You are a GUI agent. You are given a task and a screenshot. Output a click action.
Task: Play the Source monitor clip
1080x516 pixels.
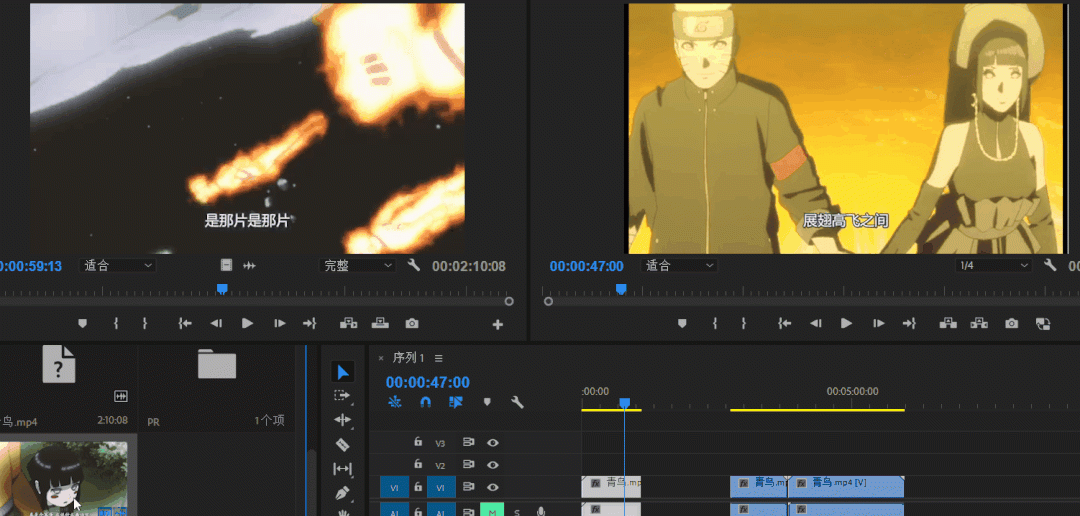point(247,323)
